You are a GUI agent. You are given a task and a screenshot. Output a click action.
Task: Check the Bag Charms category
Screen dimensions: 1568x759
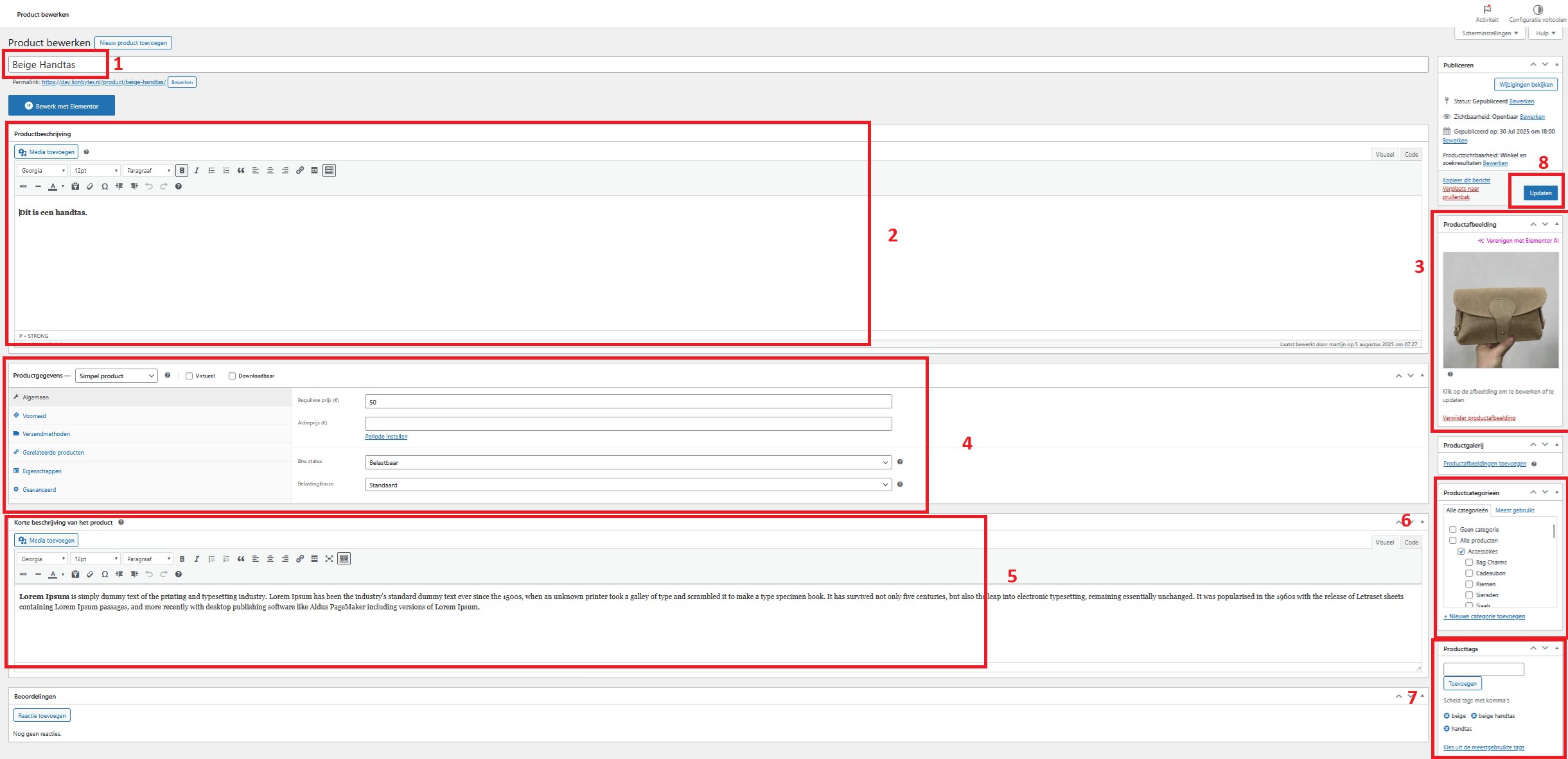pos(1469,563)
